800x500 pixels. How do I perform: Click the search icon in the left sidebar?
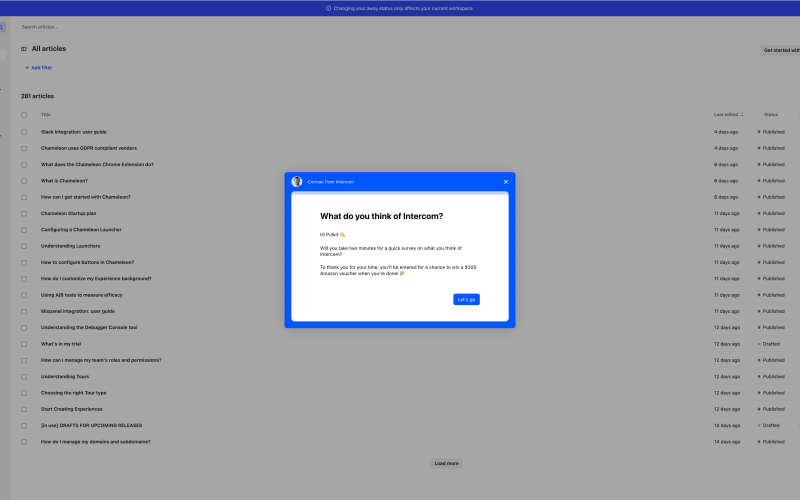click(x=2, y=27)
